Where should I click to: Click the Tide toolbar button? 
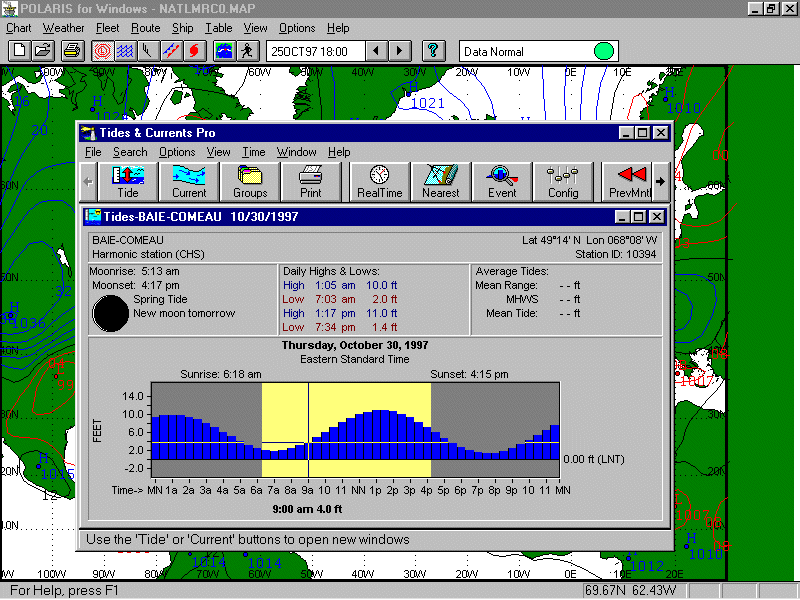(128, 182)
